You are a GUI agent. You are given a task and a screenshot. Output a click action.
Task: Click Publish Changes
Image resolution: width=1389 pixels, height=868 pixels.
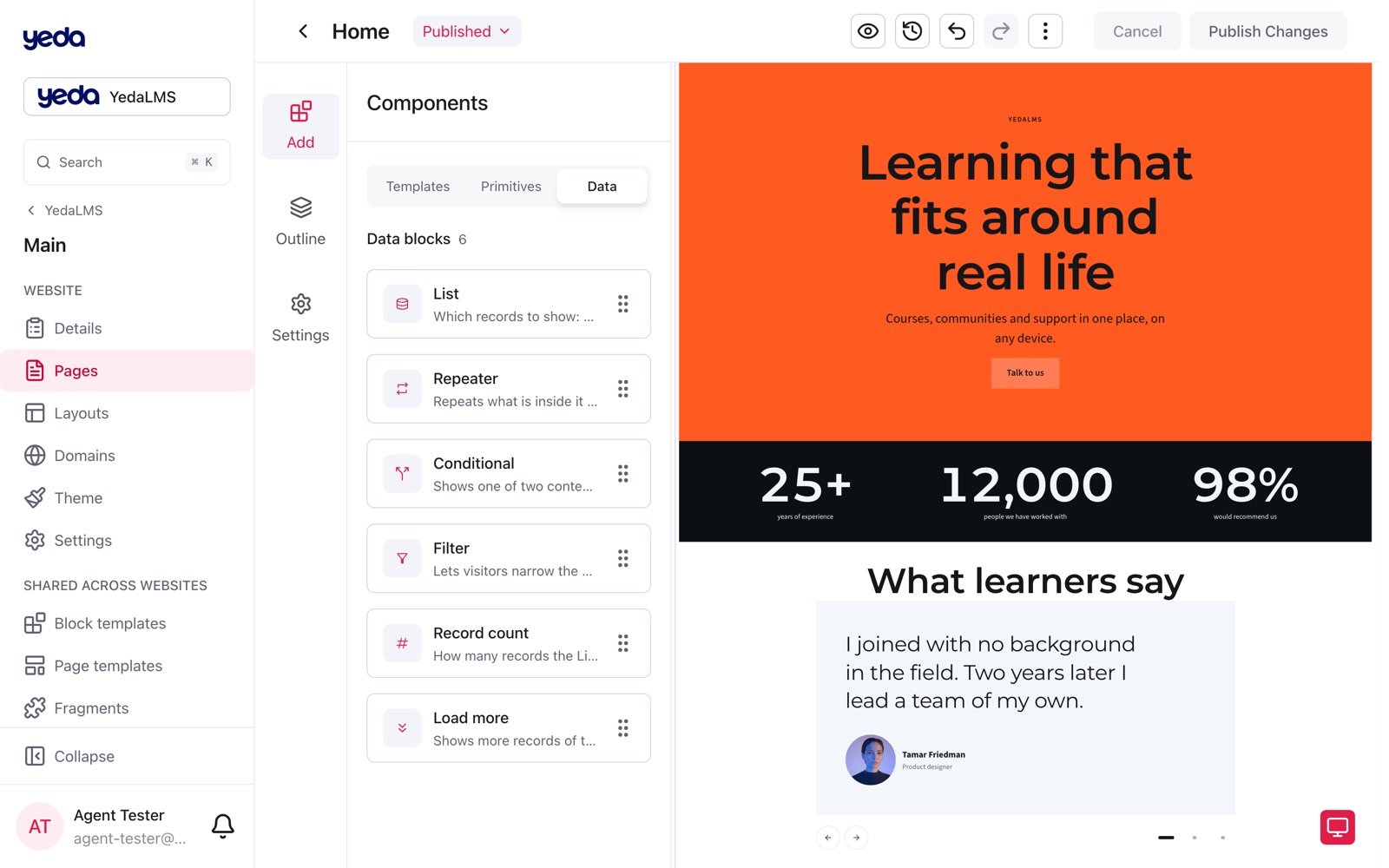click(1267, 31)
